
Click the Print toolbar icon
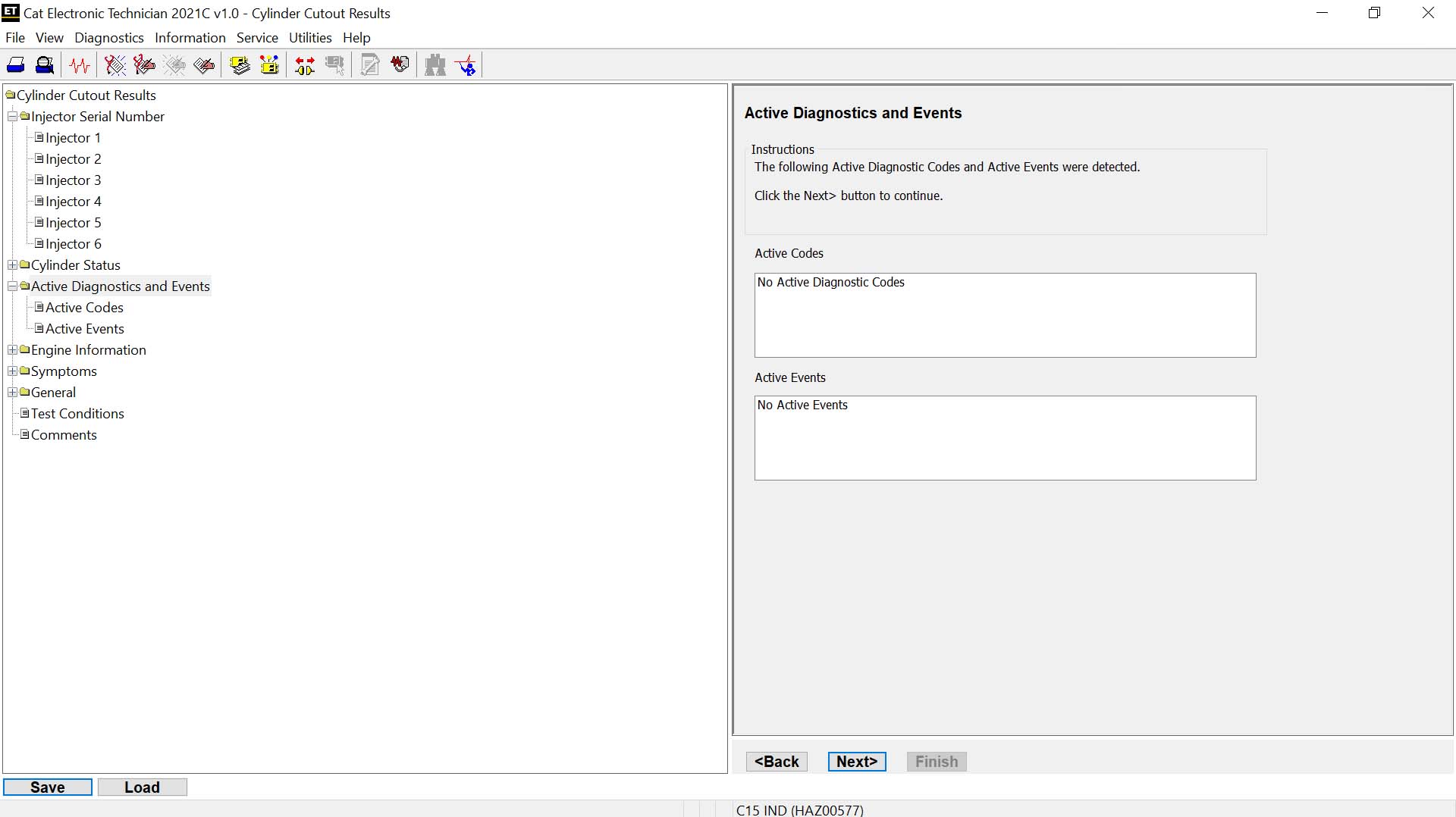point(16,65)
